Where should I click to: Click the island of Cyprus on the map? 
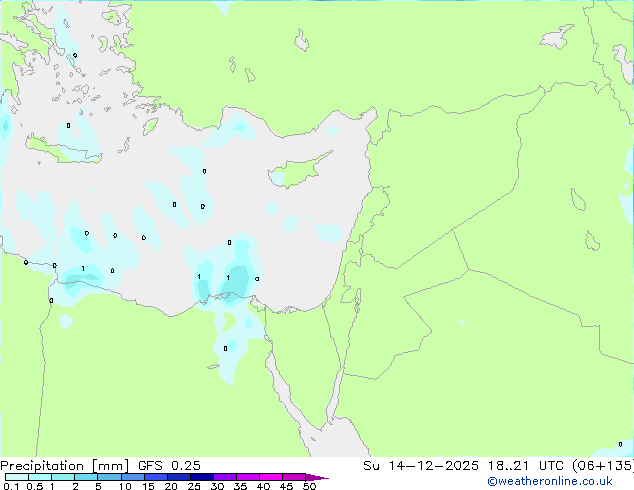298,171
